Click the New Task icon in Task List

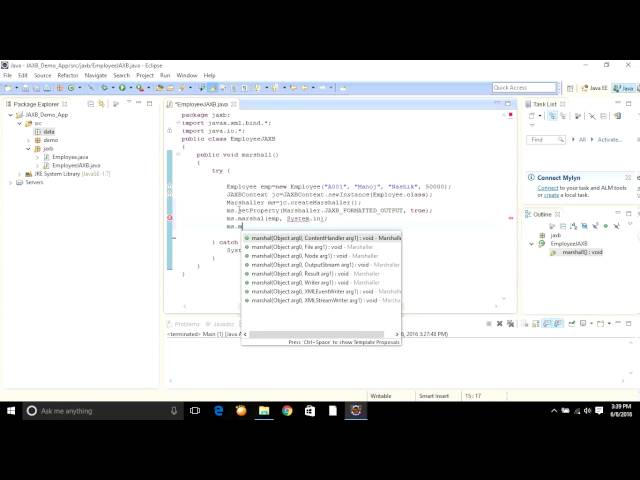tap(531, 116)
